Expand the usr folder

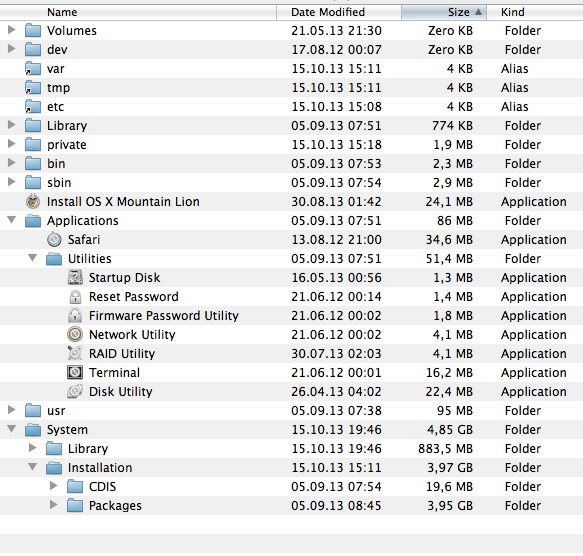[x=12, y=410]
